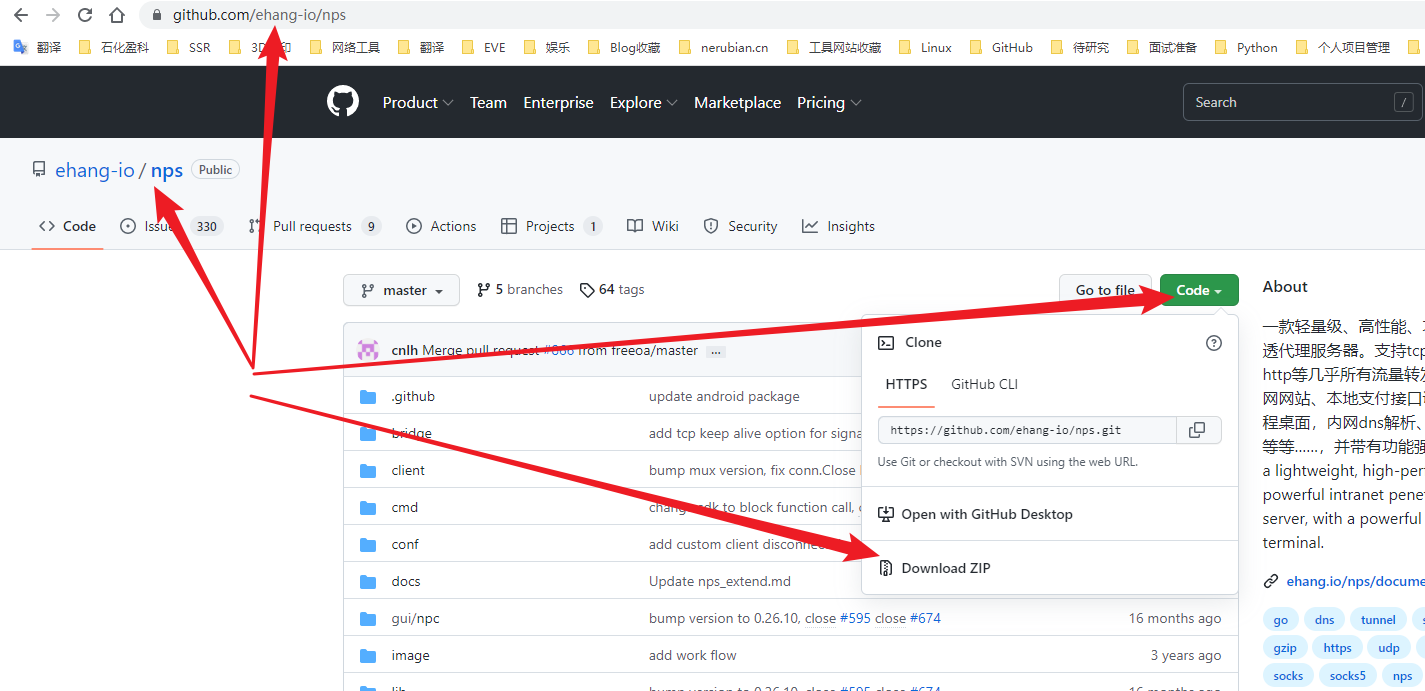Reload the page with refresh icon

pyautogui.click(x=85, y=15)
